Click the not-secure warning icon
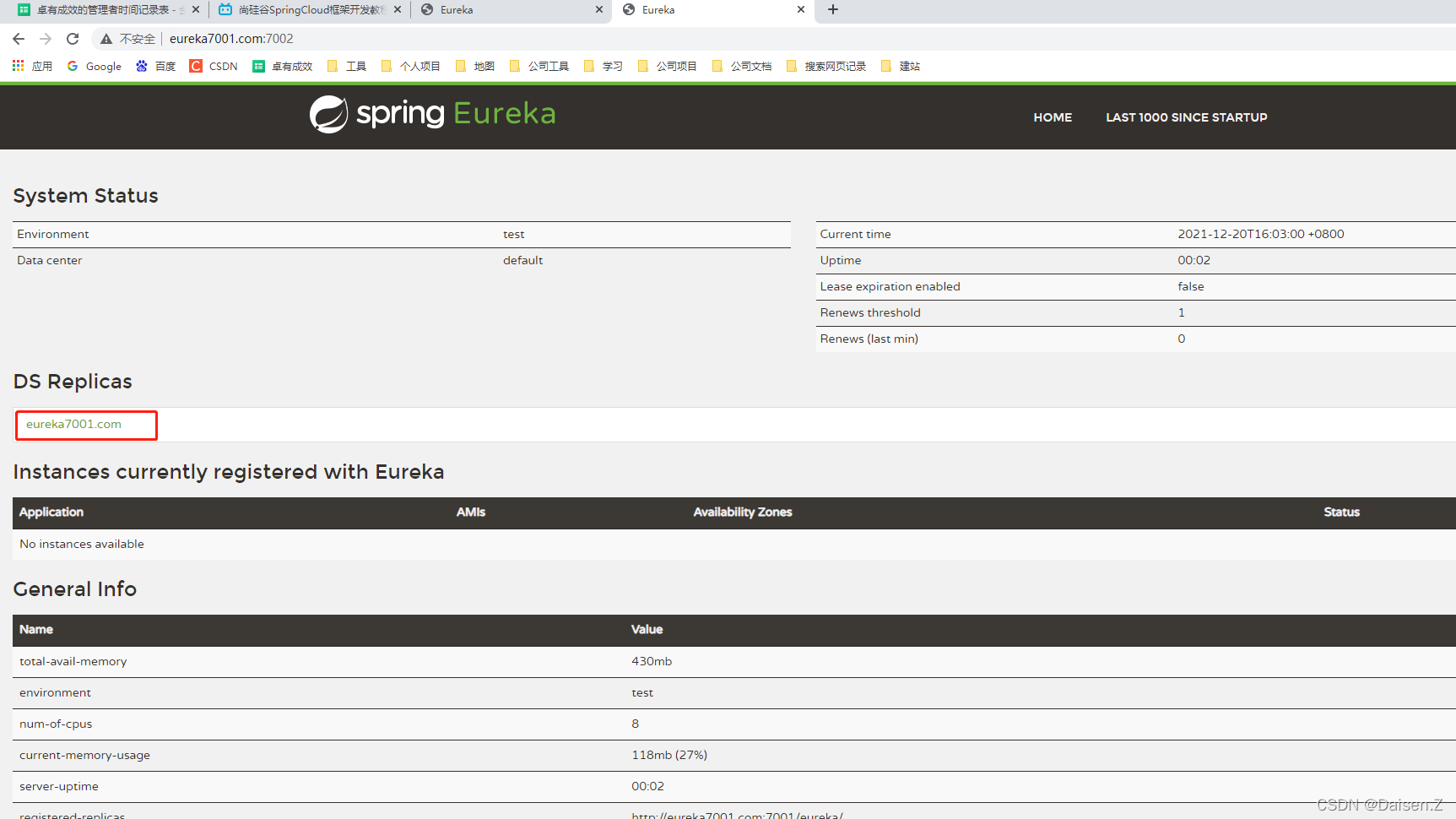The image size is (1456, 819). click(x=106, y=39)
